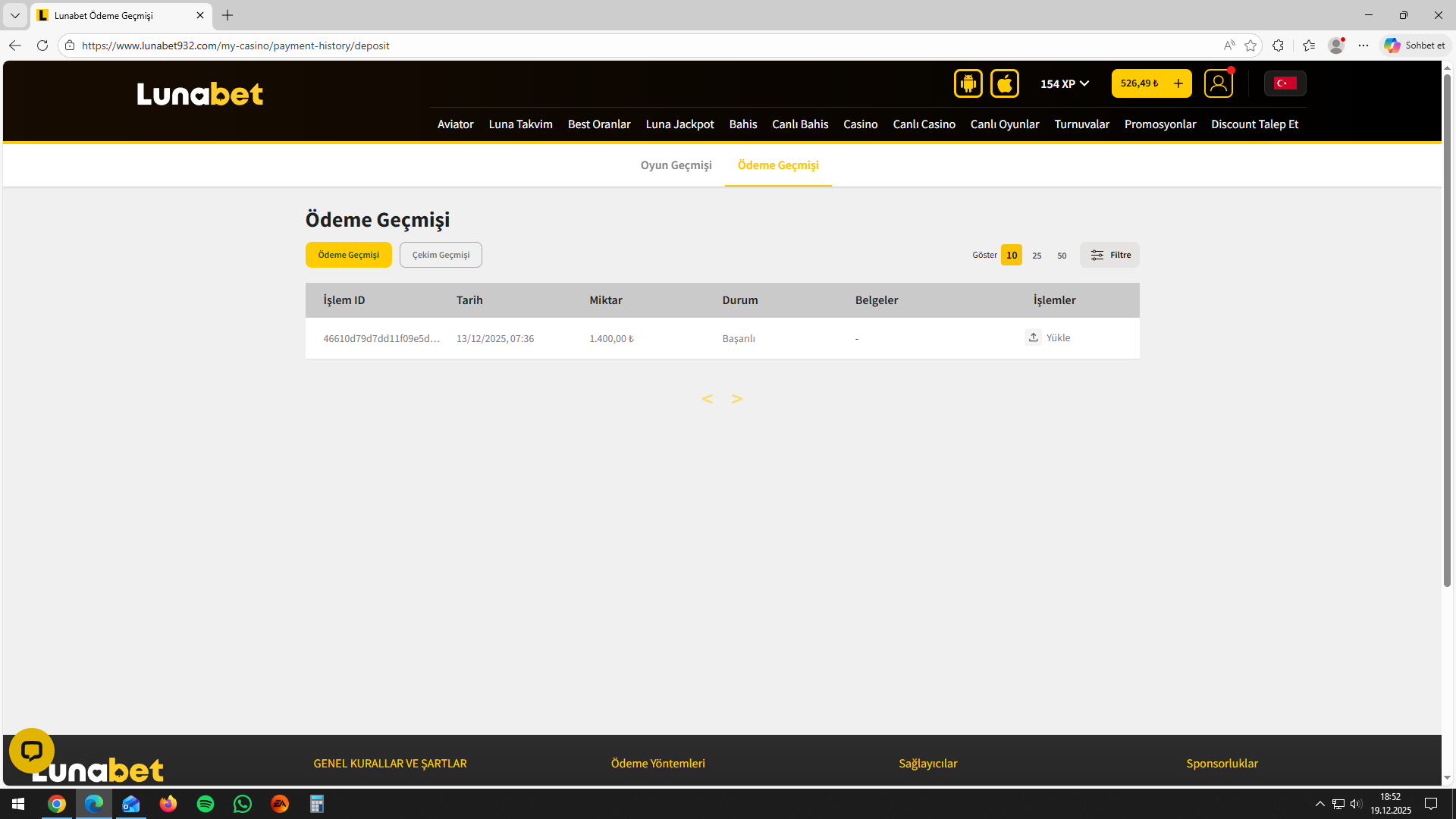Image resolution: width=1456 pixels, height=819 pixels.
Task: Open Luna Takvim in the navigation
Action: [521, 124]
